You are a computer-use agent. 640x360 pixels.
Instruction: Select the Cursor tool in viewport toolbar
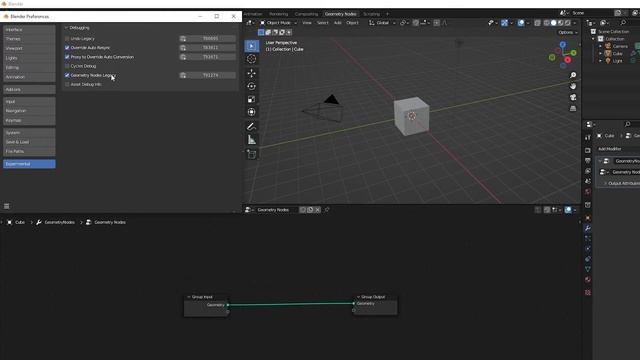[x=251, y=59]
